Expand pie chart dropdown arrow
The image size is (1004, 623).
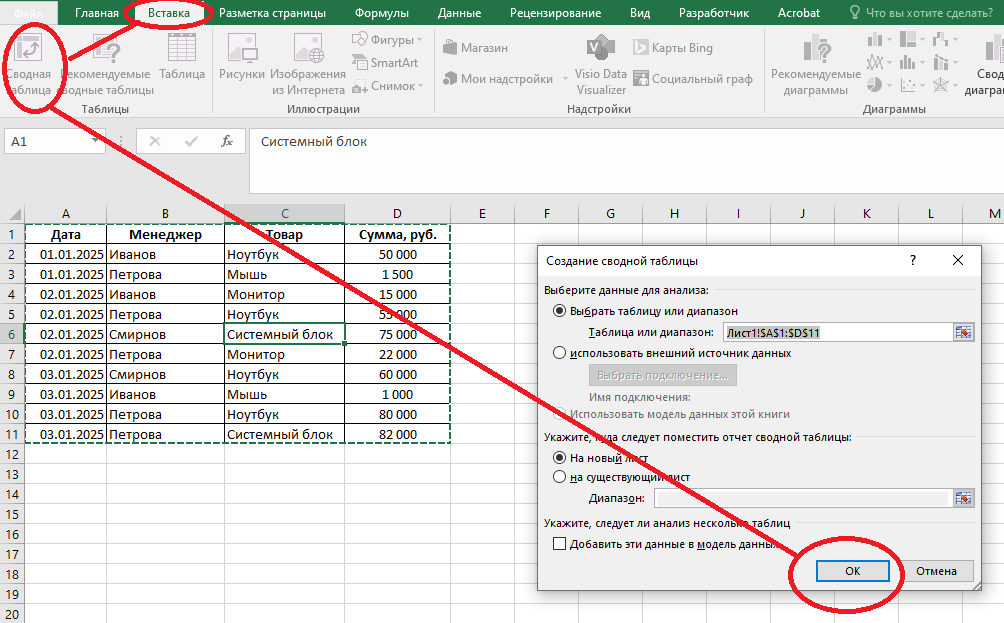[x=889, y=85]
